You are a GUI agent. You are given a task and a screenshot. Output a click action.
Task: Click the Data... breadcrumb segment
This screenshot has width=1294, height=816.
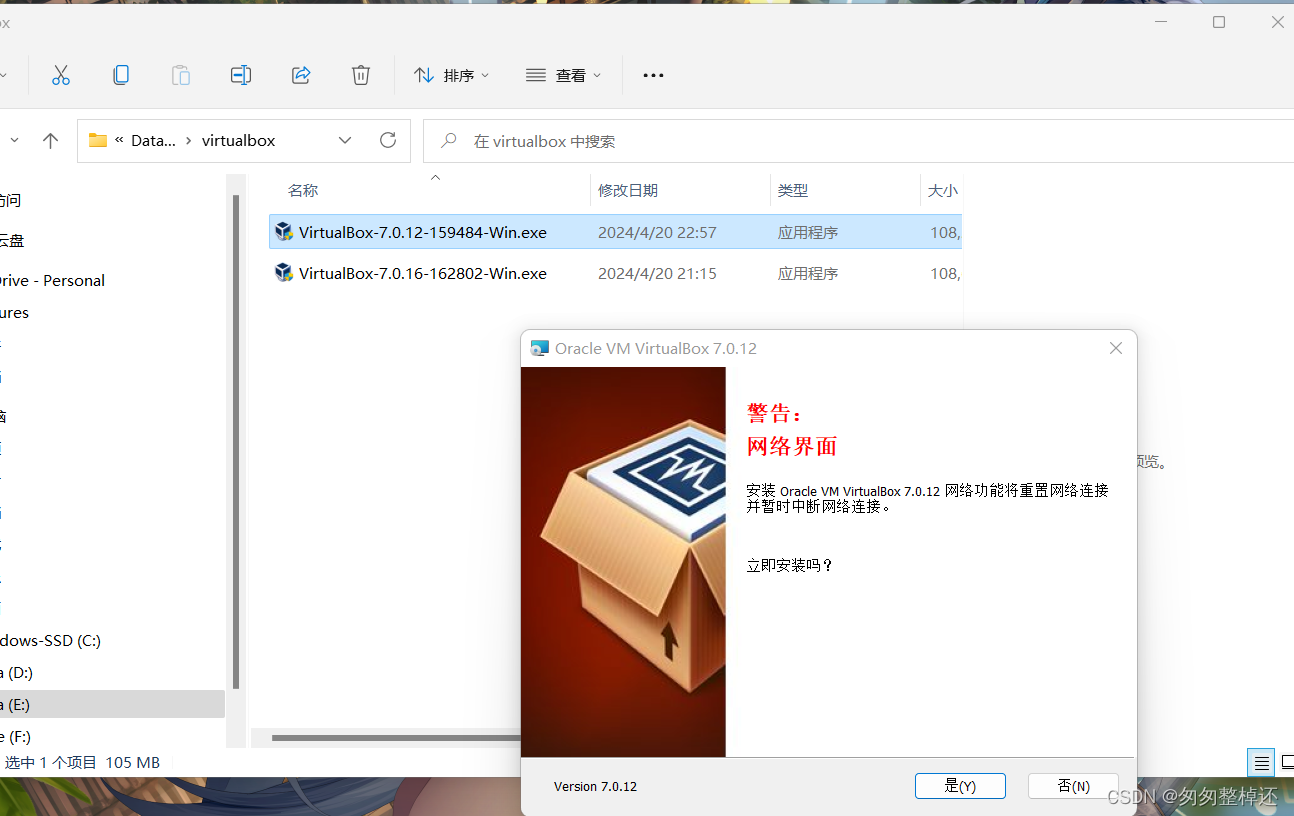point(153,141)
